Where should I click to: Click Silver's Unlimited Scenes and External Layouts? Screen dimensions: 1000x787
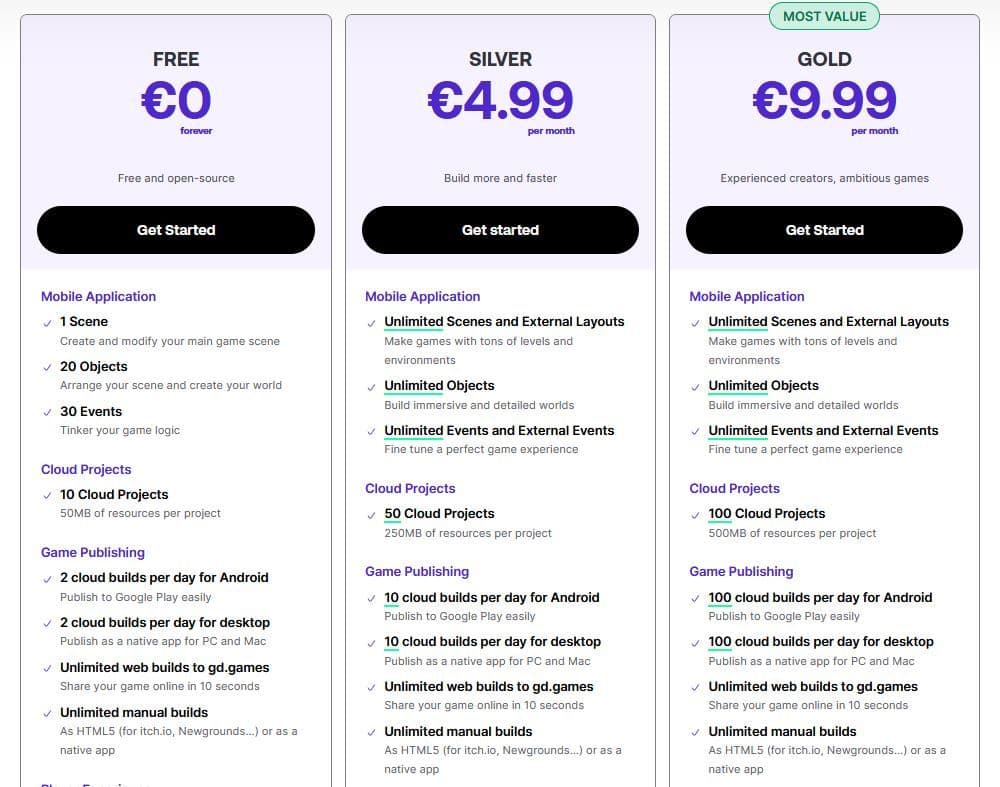tap(504, 322)
